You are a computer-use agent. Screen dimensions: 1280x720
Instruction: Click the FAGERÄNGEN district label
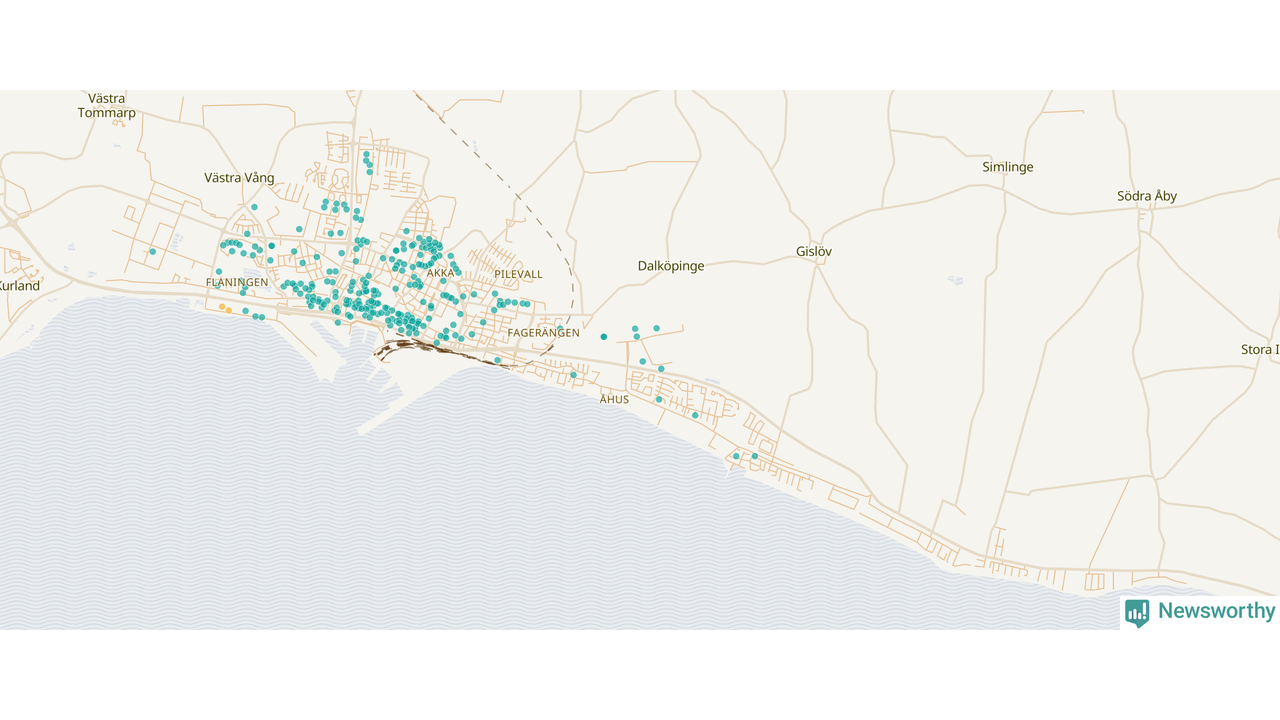coord(543,333)
